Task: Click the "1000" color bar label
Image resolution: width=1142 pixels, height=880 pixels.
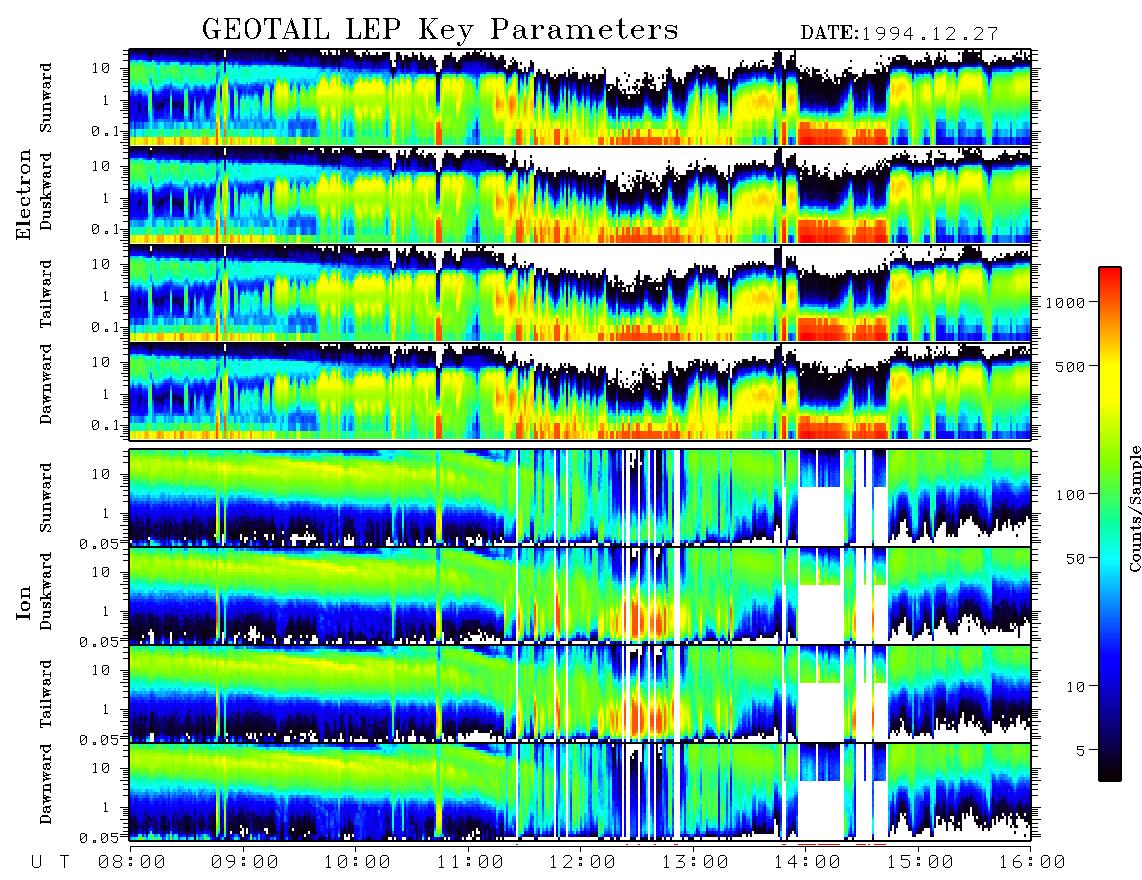Action: click(1065, 302)
